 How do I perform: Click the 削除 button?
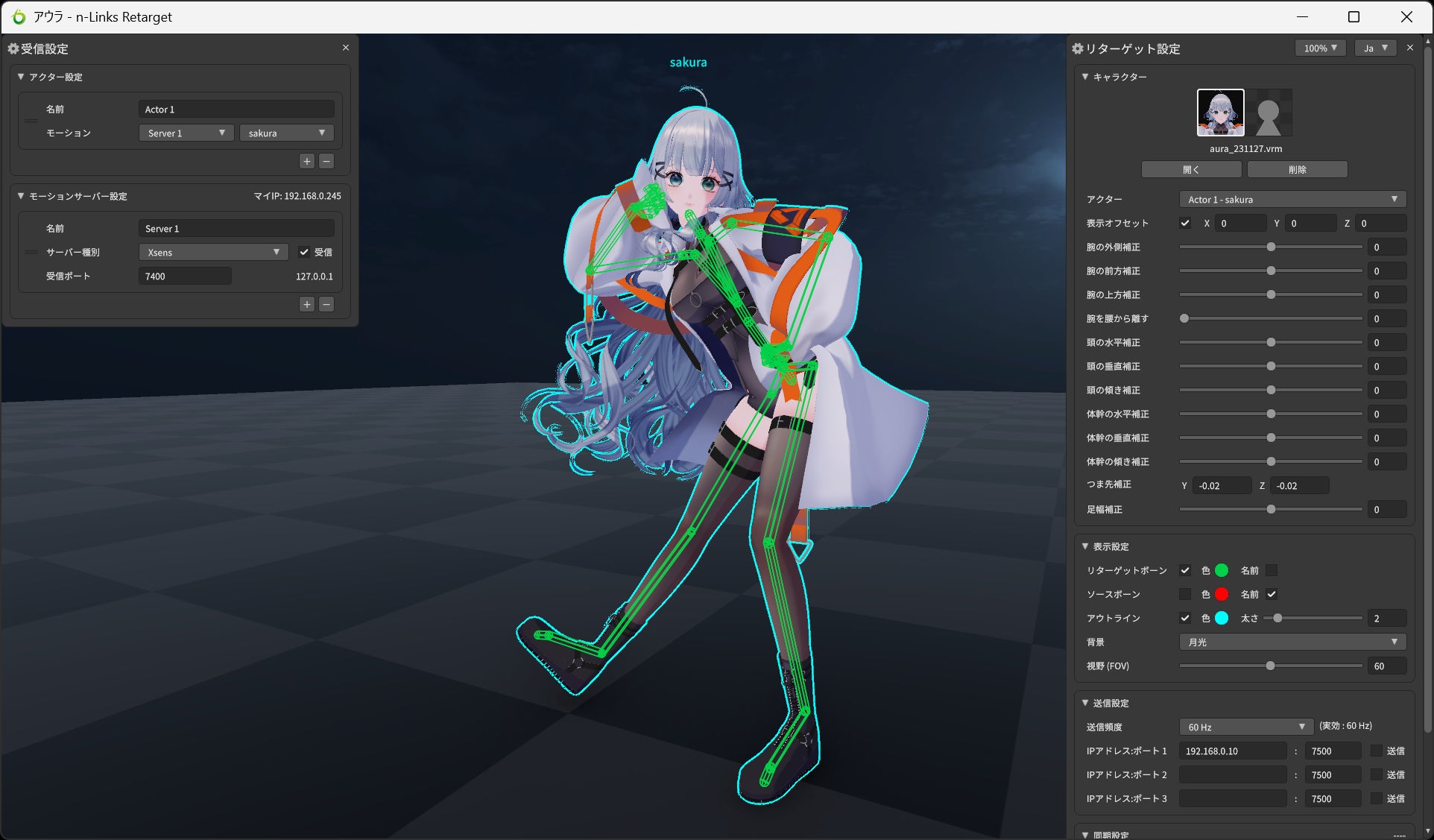[1297, 170]
